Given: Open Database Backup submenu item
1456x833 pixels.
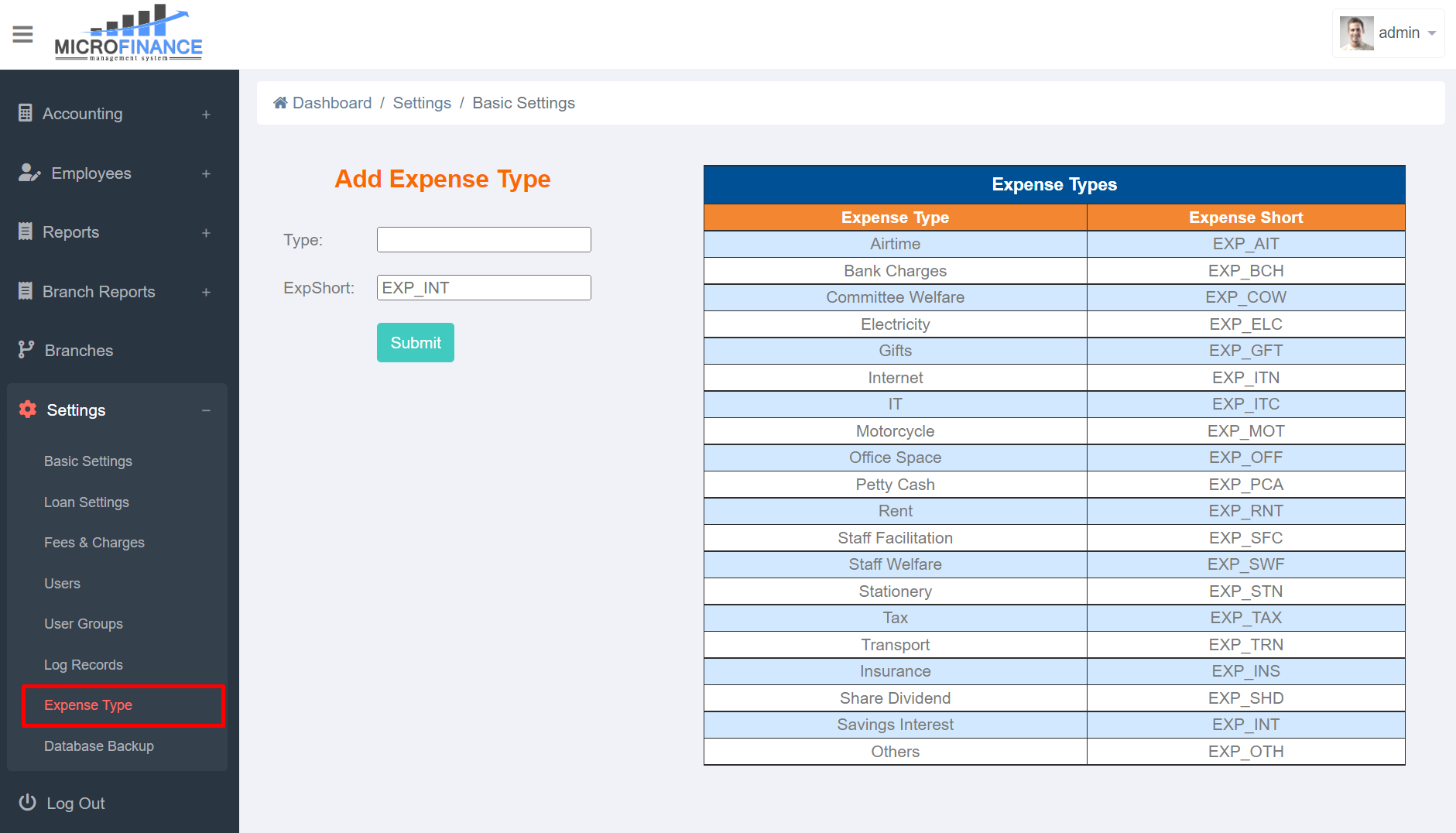Looking at the screenshot, I should pyautogui.click(x=99, y=746).
